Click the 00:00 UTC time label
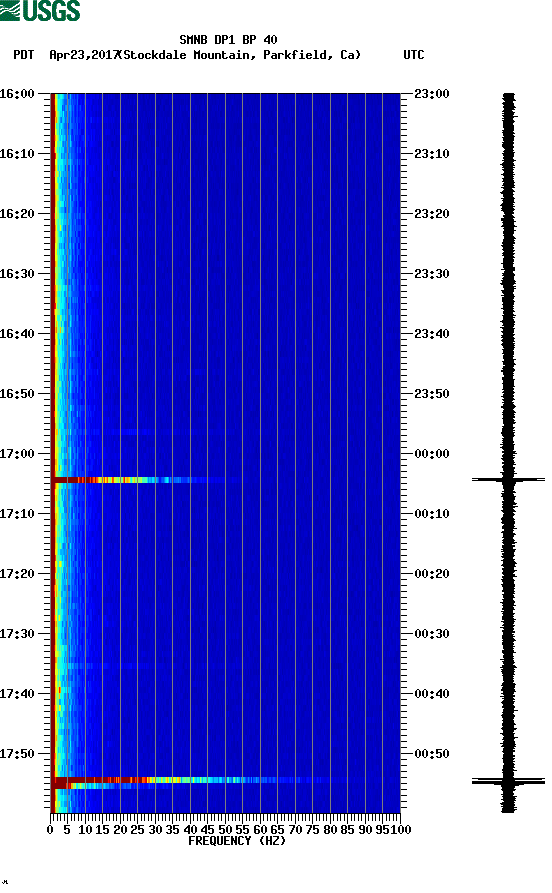Image resolution: width=552 pixels, height=893 pixels. click(432, 454)
